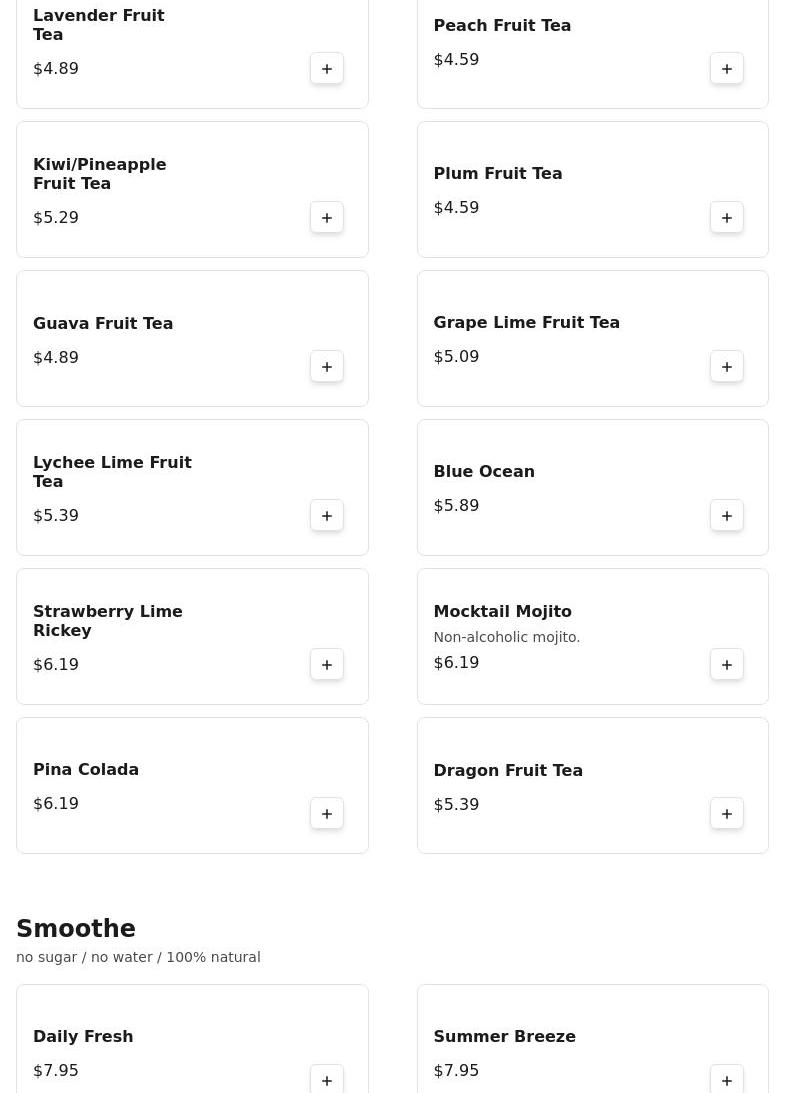Open Blue Ocean item name
Viewport: 785px width, 1093px height.
coord(484,471)
